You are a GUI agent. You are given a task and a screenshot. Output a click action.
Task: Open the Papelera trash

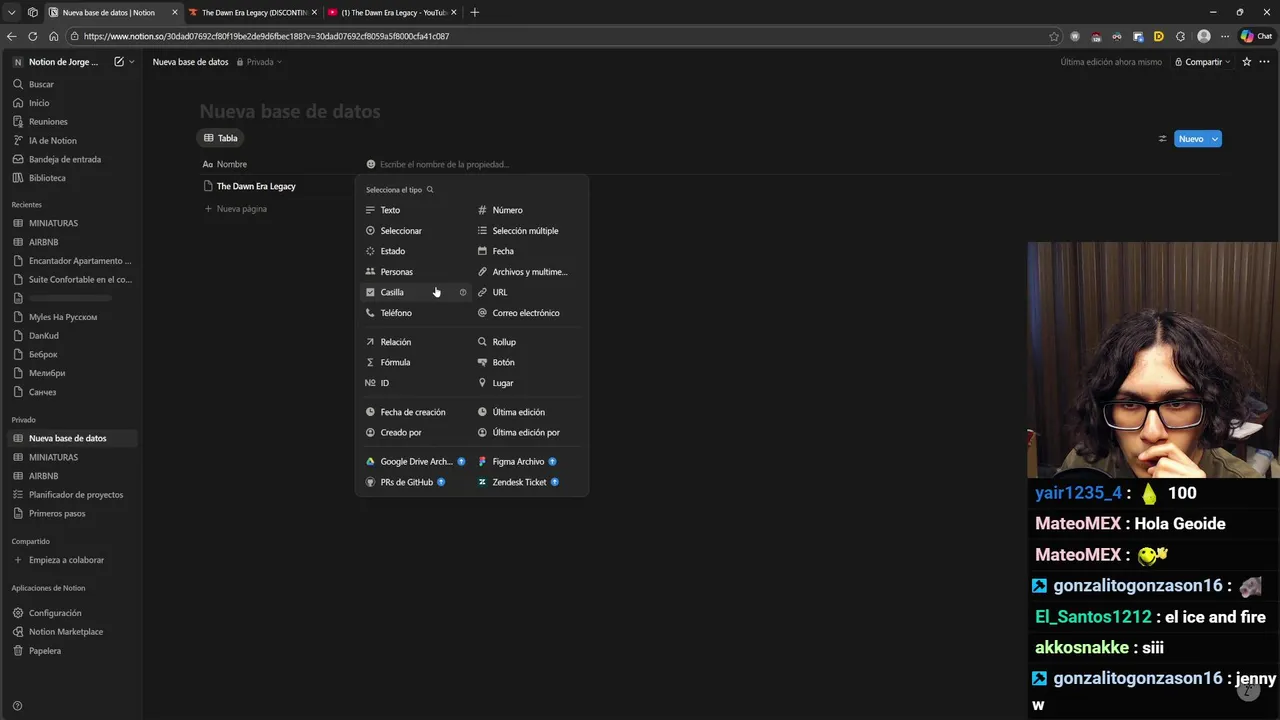pyautogui.click(x=45, y=651)
